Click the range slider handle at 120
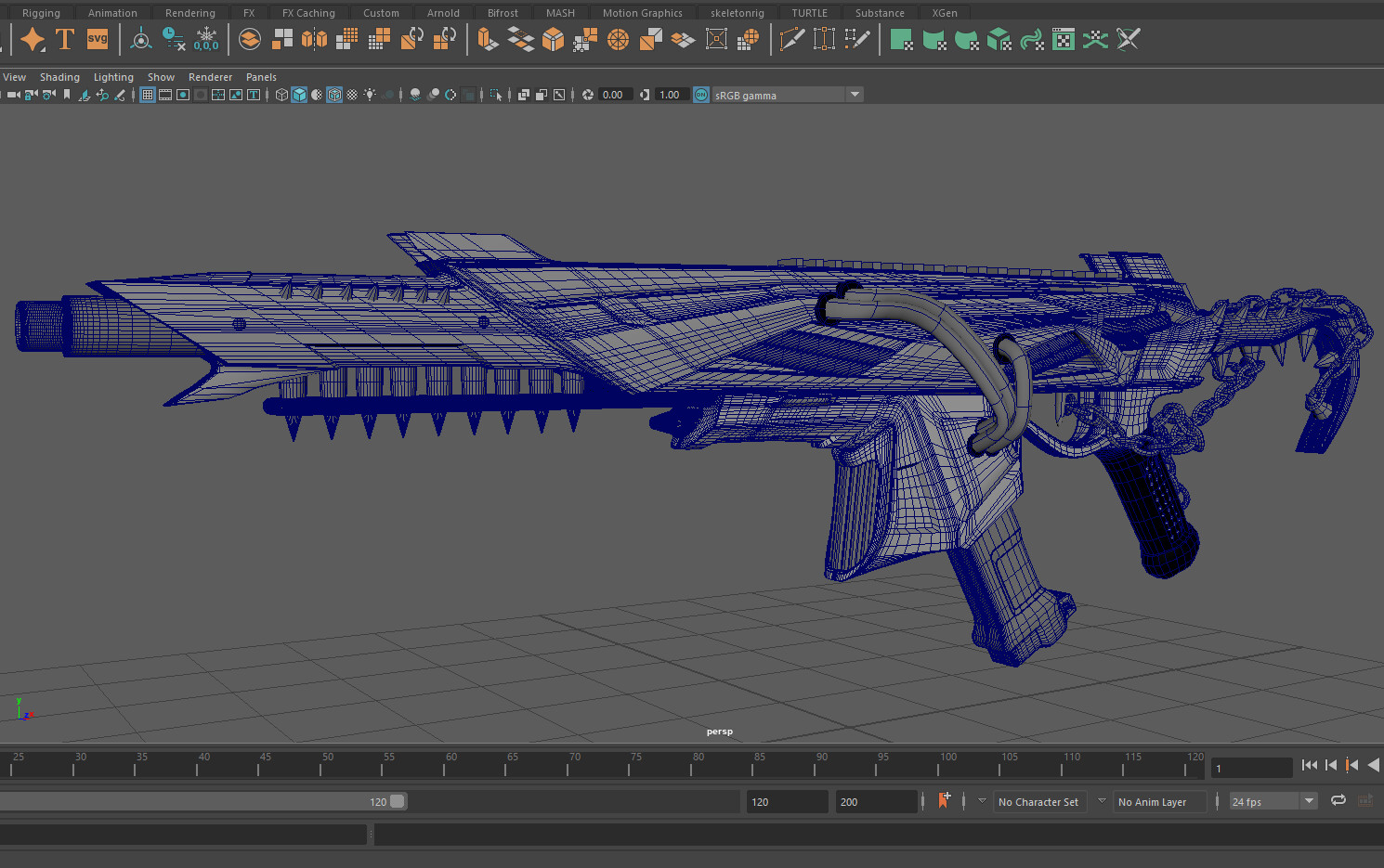Viewport: 1384px width, 868px height. click(398, 801)
